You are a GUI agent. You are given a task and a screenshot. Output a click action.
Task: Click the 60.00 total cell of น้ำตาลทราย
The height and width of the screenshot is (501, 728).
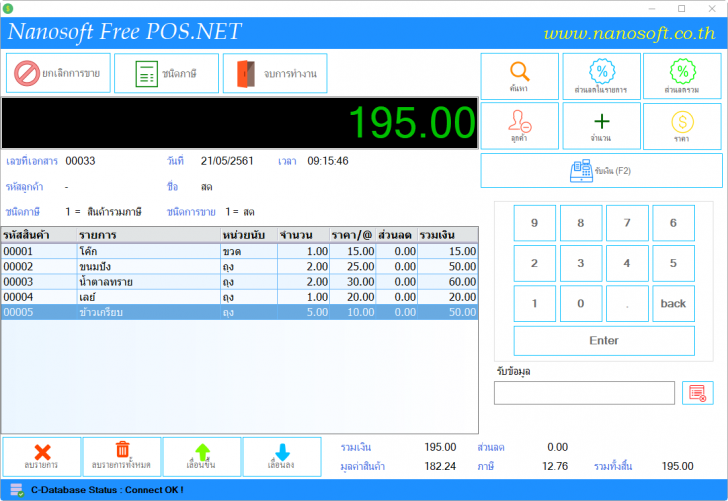tap(448, 282)
